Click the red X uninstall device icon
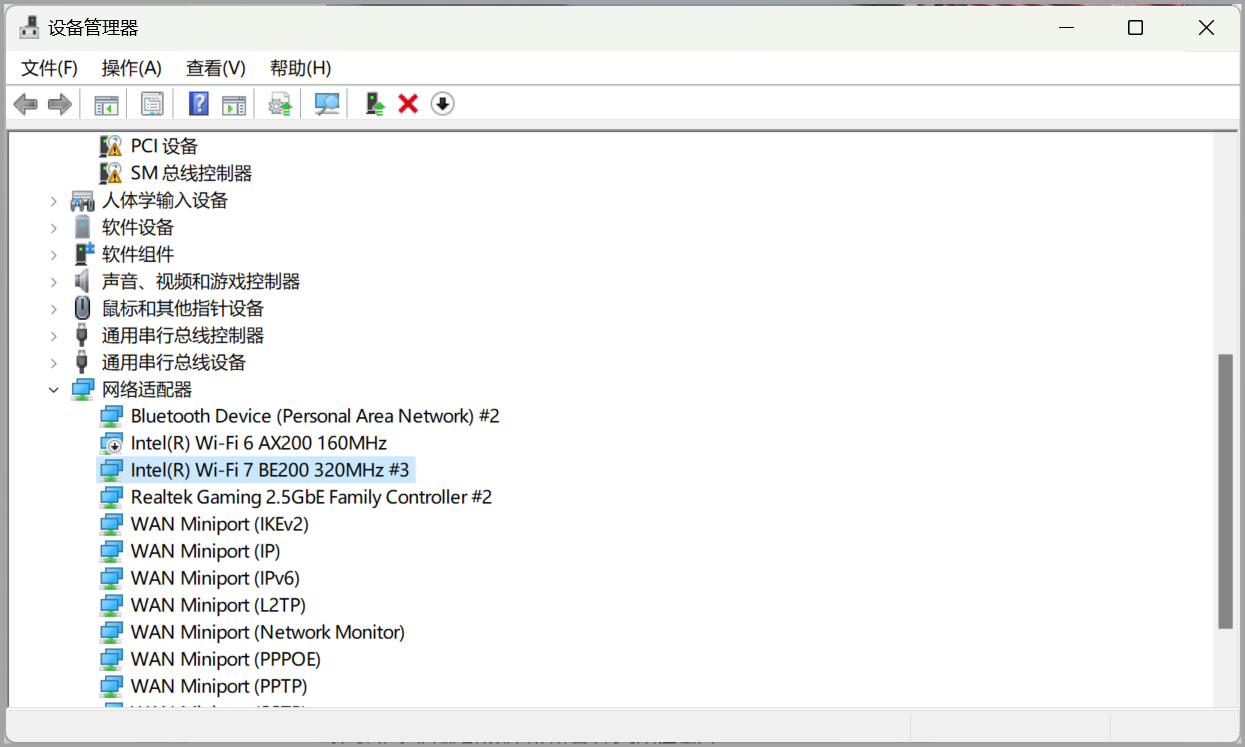The width and height of the screenshot is (1245, 747). (x=408, y=104)
